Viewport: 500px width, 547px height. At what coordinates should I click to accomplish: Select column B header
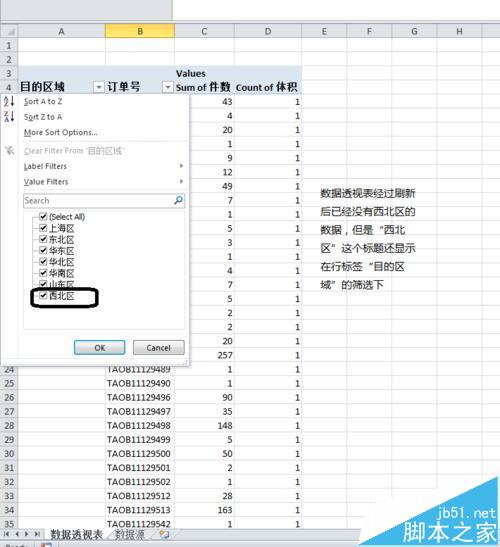(x=140, y=31)
